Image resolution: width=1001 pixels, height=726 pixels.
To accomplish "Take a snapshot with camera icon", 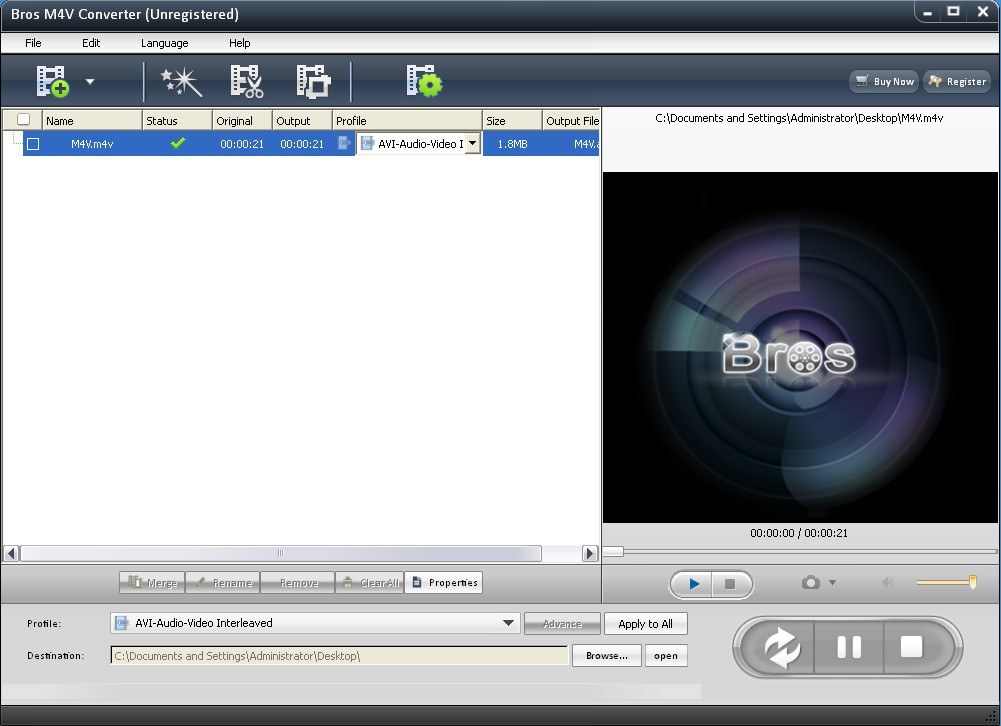I will click(x=811, y=582).
